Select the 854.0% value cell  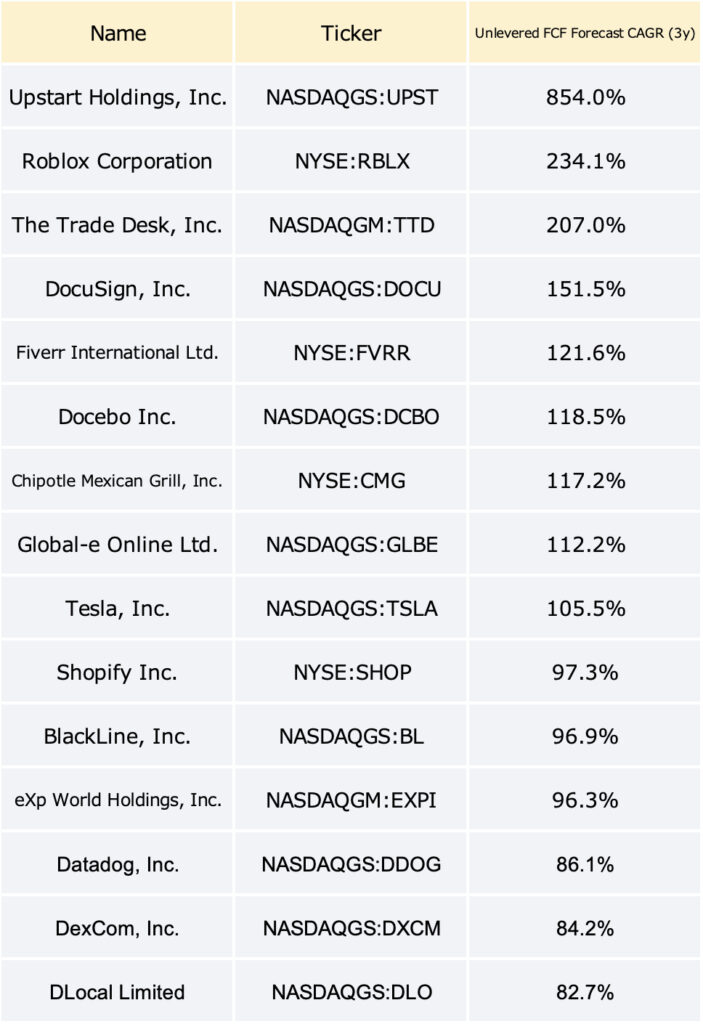coord(585,97)
